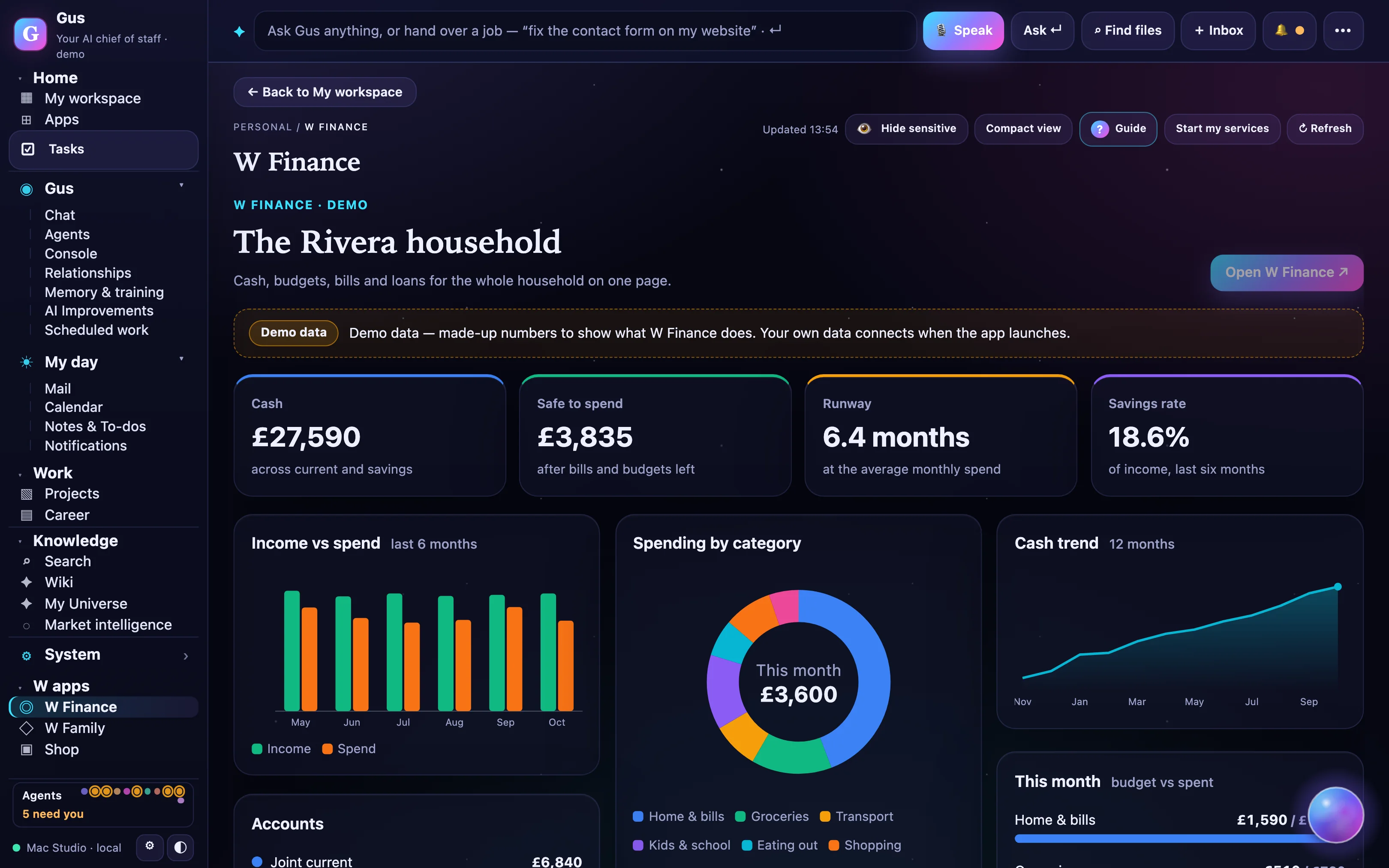This screenshot has width=1389, height=868.
Task: Open Market intelligence
Action: [x=108, y=625]
